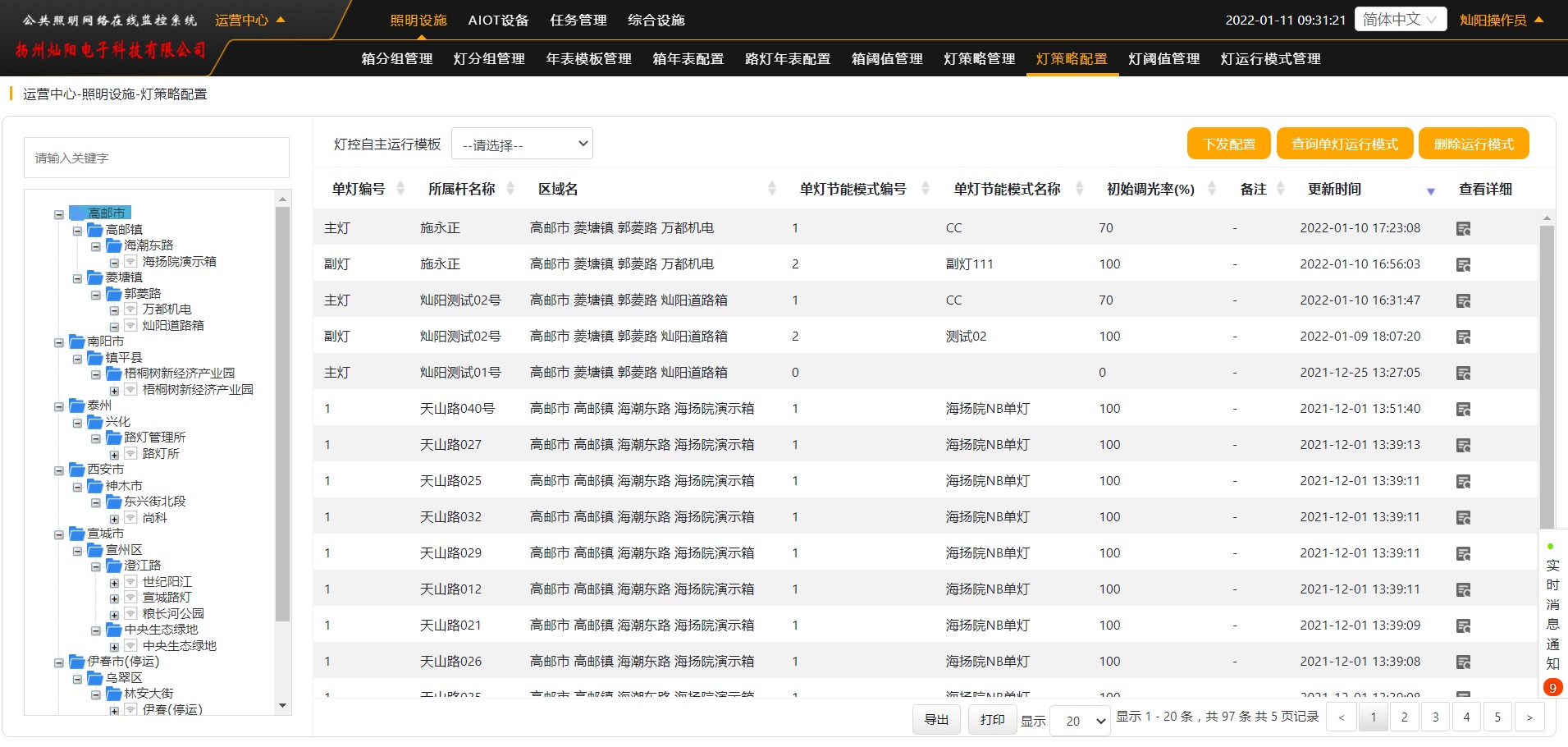Click detail icon for 天山路026 row

(1463, 662)
